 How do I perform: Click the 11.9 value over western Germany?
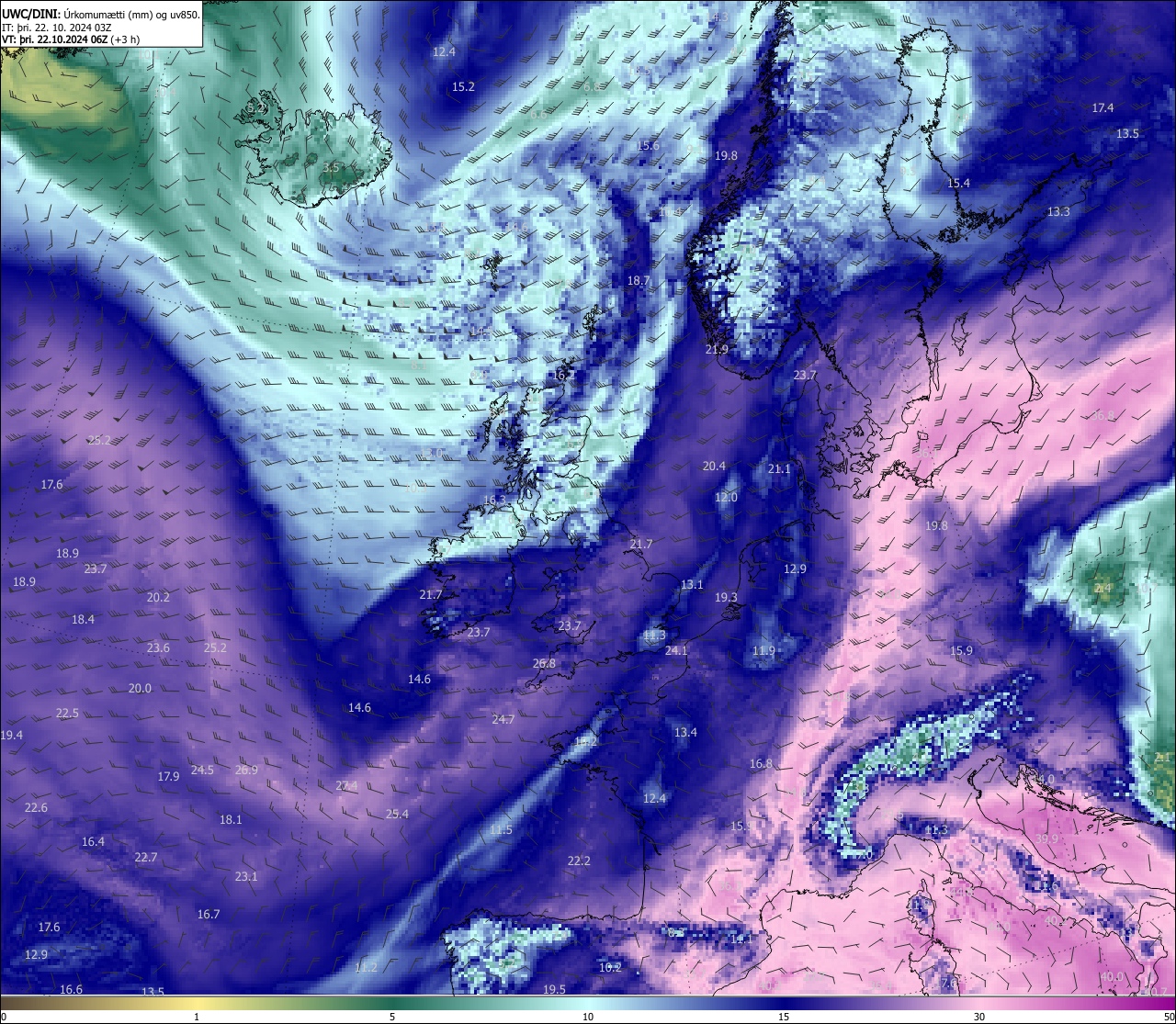[x=763, y=651]
